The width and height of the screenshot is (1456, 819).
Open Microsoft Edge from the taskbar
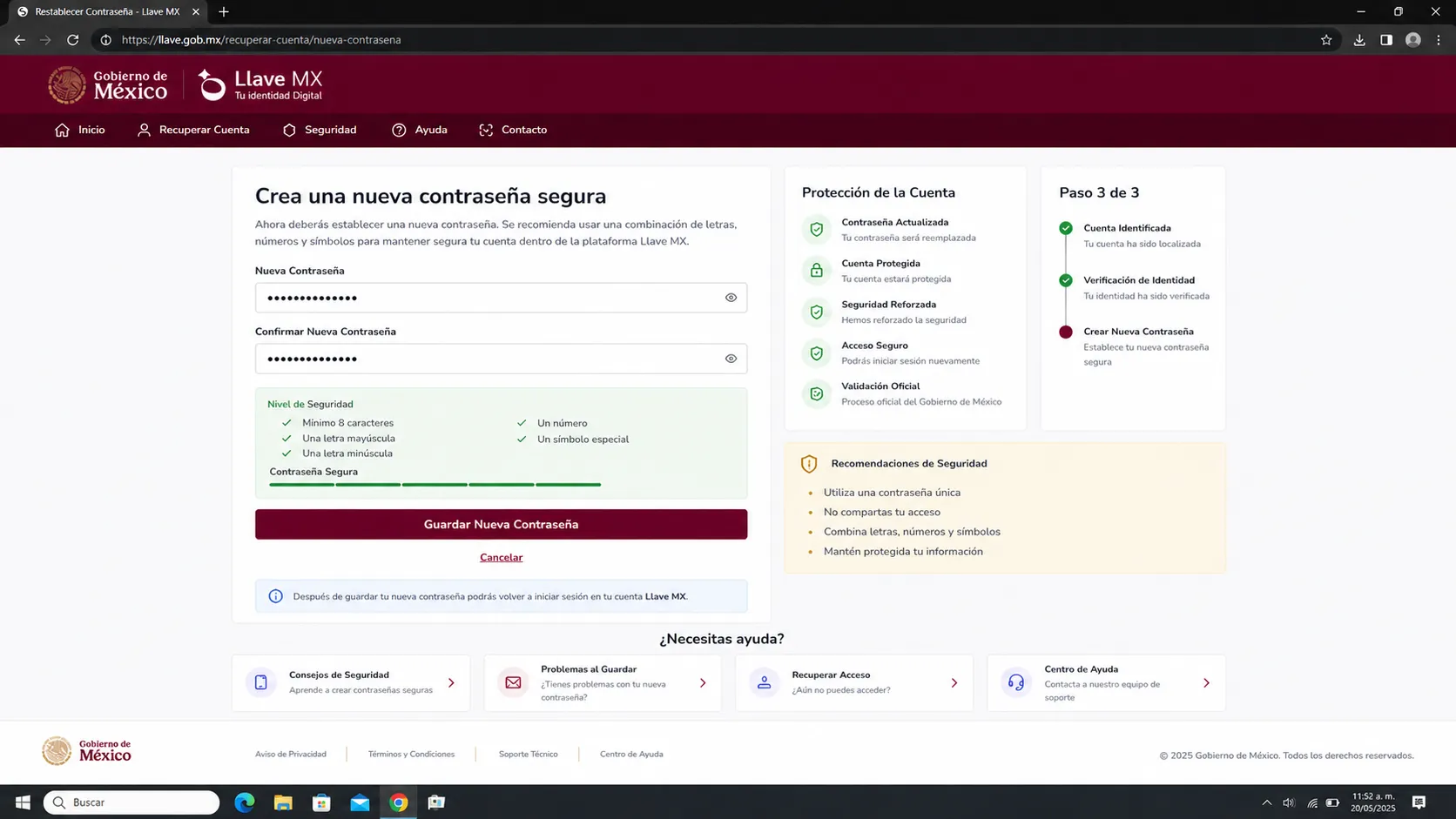click(x=245, y=802)
